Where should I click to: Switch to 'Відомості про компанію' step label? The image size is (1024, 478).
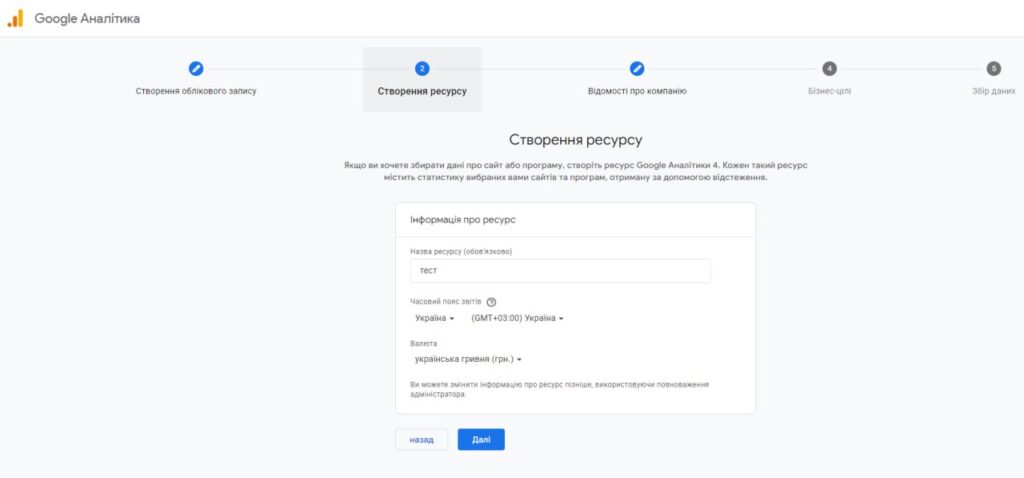point(637,91)
